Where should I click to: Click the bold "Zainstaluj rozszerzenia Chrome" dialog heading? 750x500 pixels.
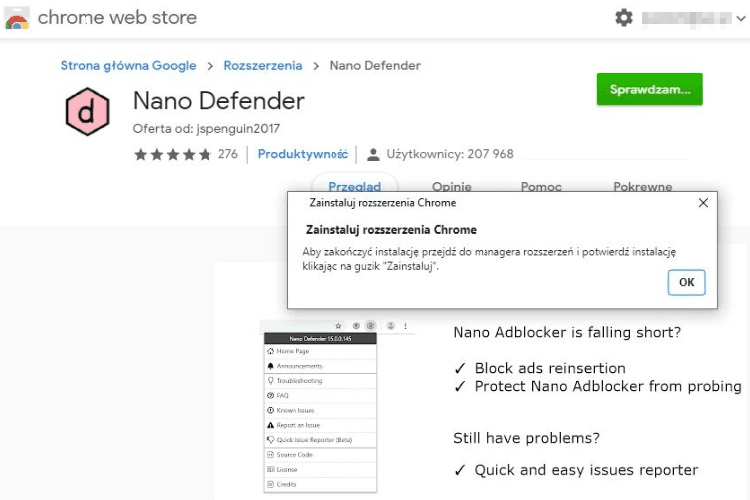point(391,230)
